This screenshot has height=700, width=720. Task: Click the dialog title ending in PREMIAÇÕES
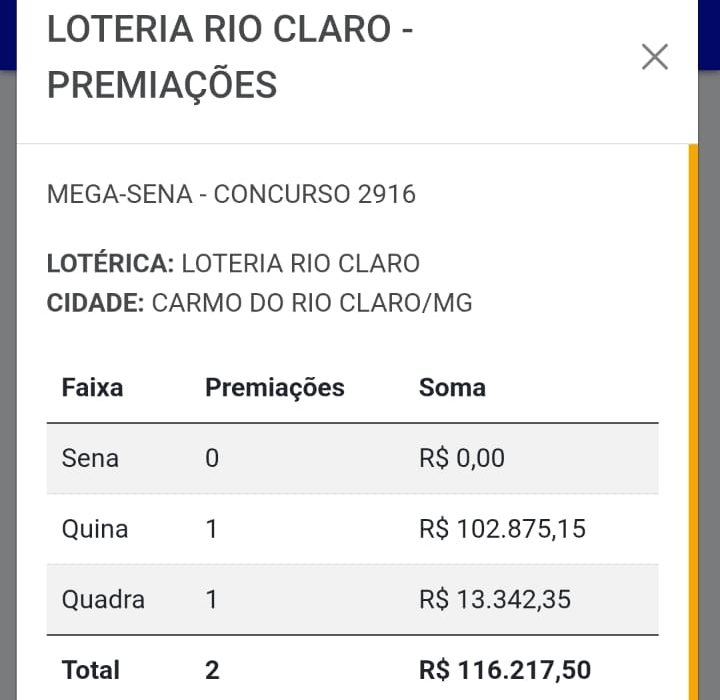pyautogui.click(x=230, y=57)
